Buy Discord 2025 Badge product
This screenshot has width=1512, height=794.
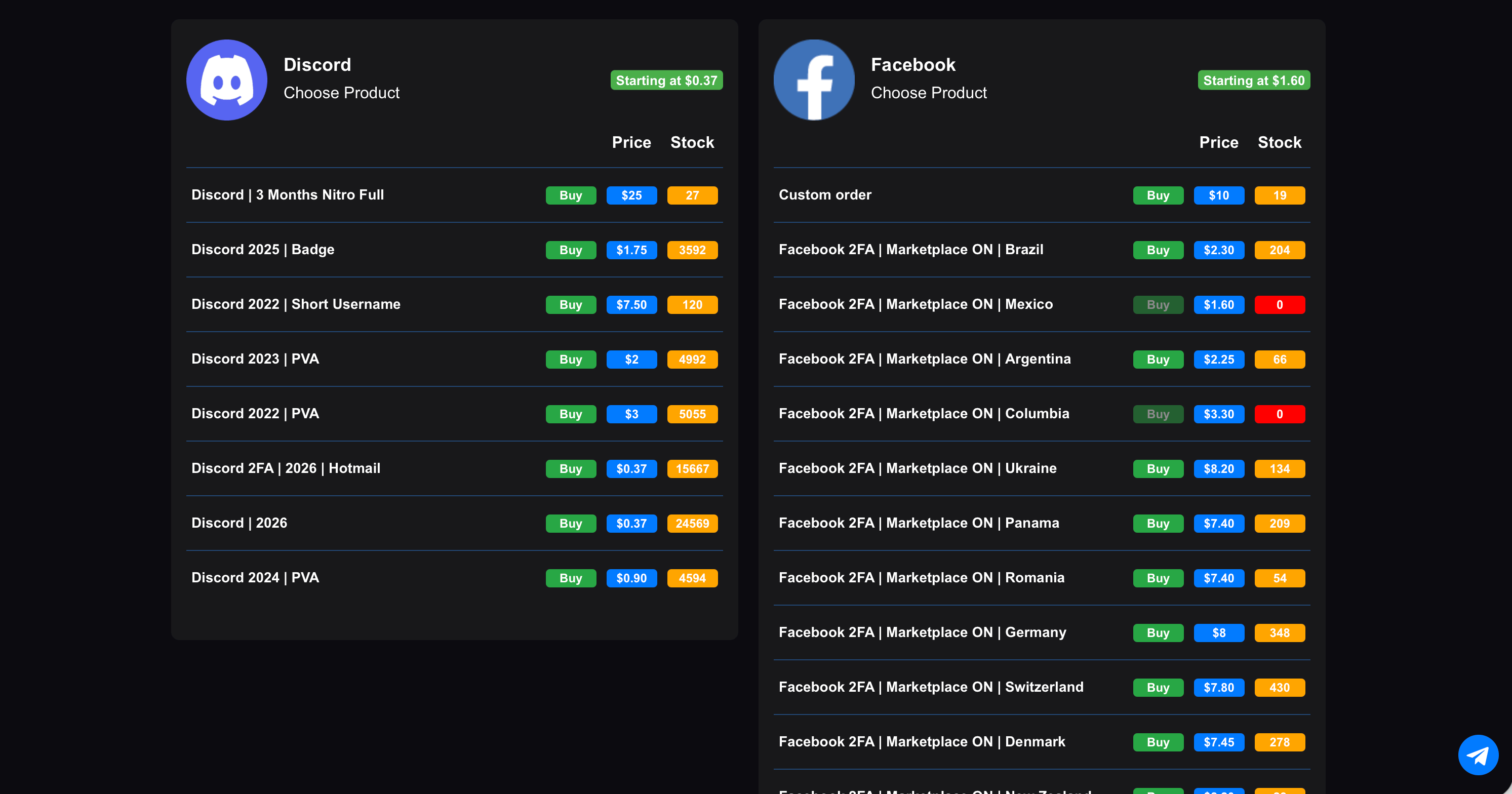click(571, 250)
